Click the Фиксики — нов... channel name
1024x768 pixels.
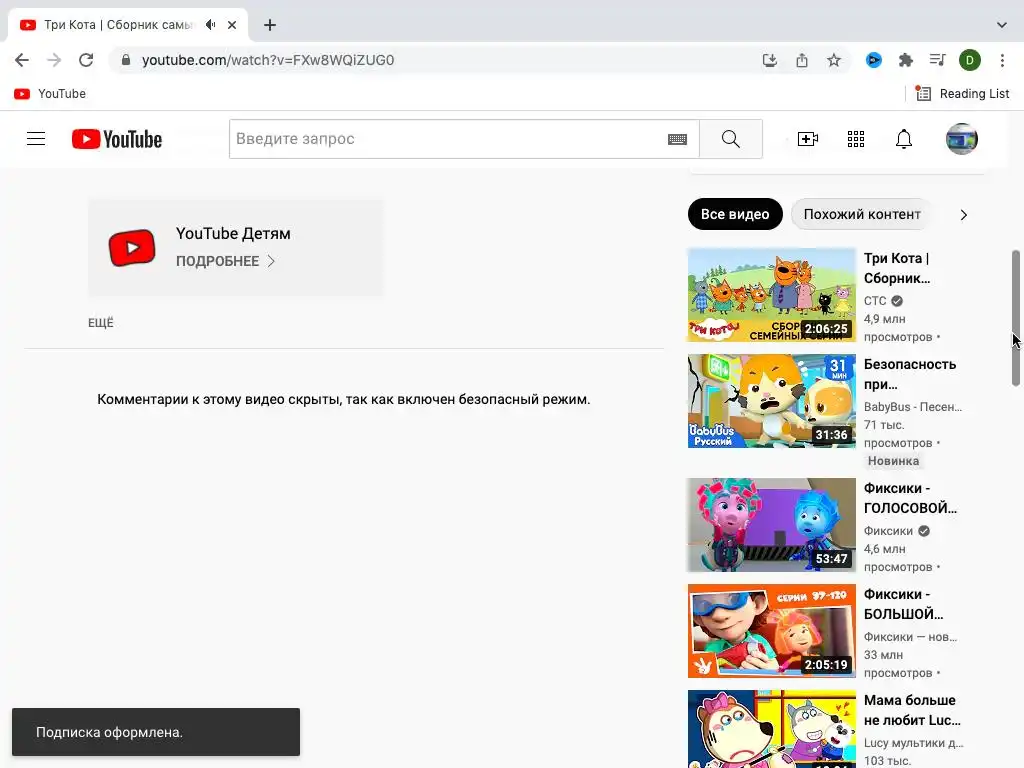point(910,637)
